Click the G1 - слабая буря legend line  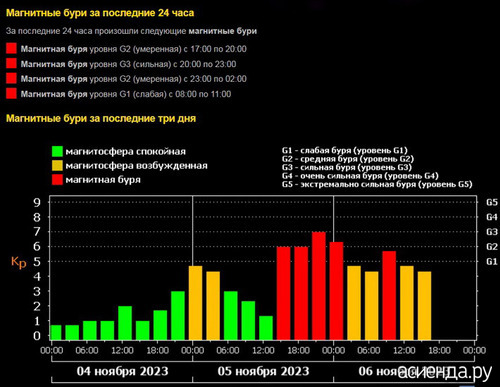point(345,150)
